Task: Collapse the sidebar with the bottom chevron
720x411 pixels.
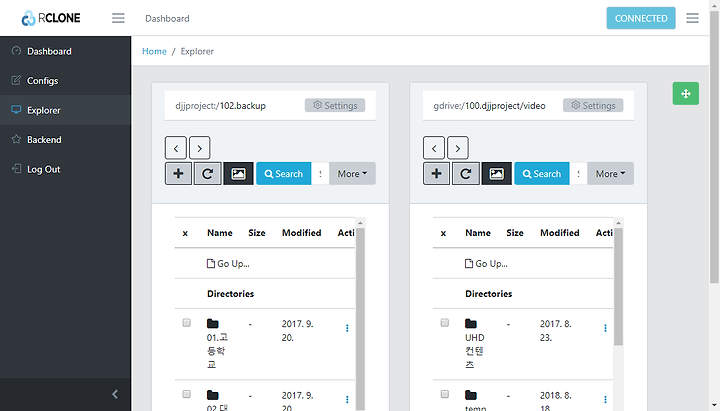Action: point(115,394)
